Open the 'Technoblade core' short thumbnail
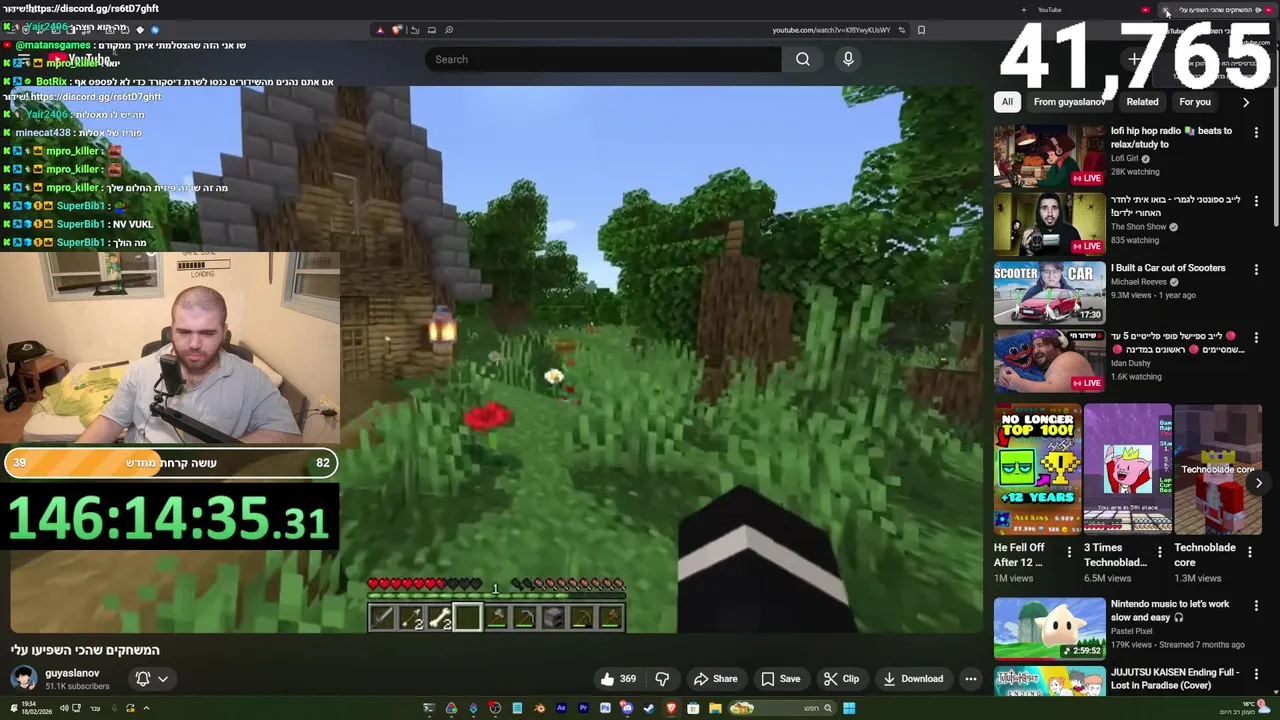Viewport: 1280px width, 720px height. pyautogui.click(x=1217, y=469)
